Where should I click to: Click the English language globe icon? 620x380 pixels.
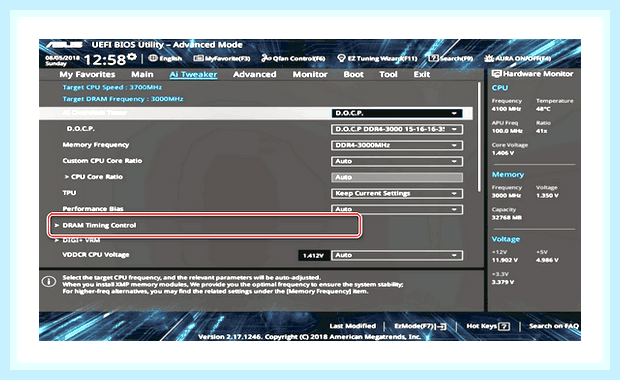(x=153, y=58)
